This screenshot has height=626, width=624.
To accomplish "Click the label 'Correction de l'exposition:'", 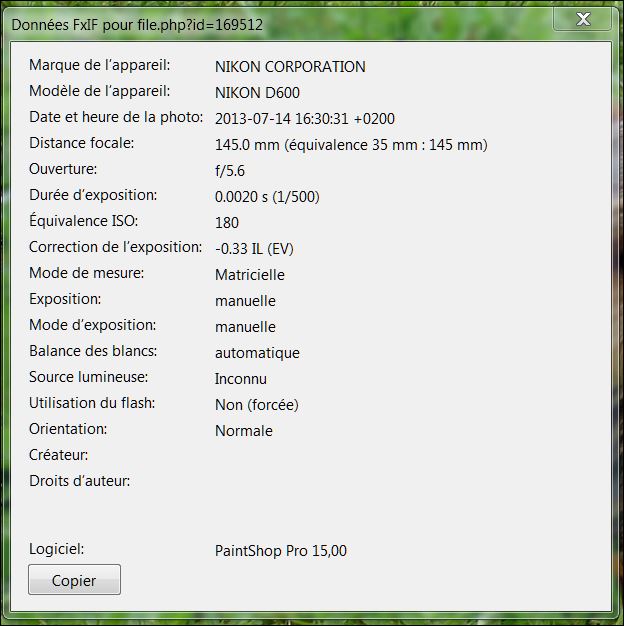I will [x=115, y=247].
